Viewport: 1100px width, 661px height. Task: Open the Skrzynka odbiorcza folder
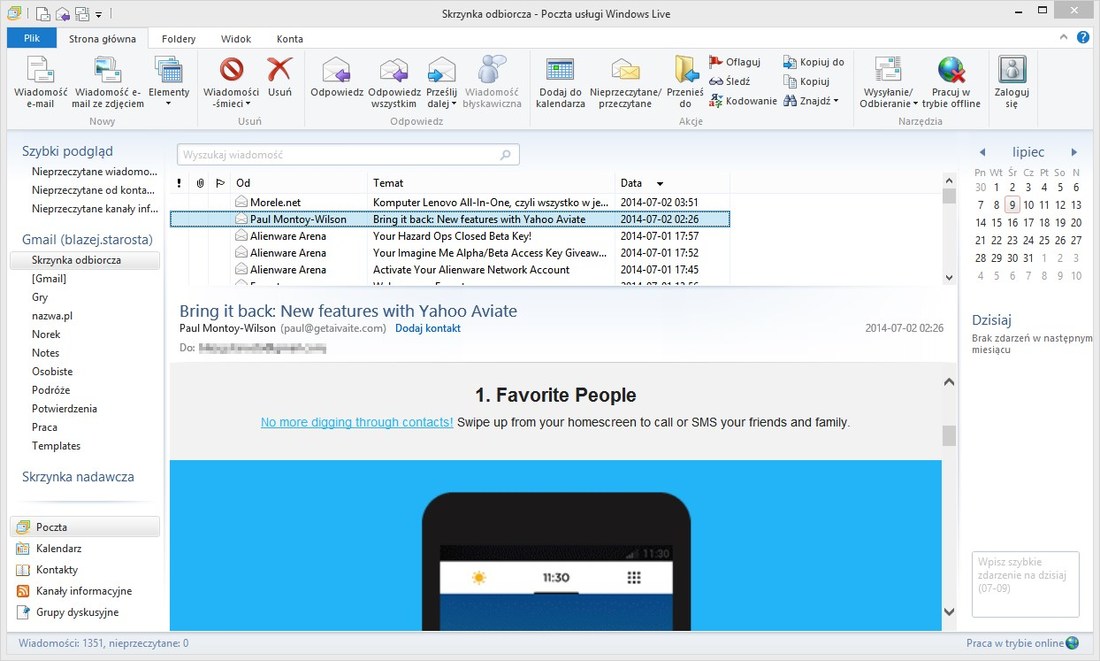click(x=85, y=260)
